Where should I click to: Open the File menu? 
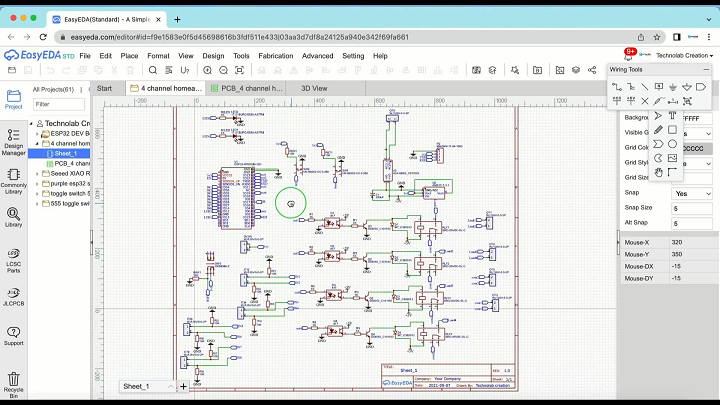coord(85,56)
